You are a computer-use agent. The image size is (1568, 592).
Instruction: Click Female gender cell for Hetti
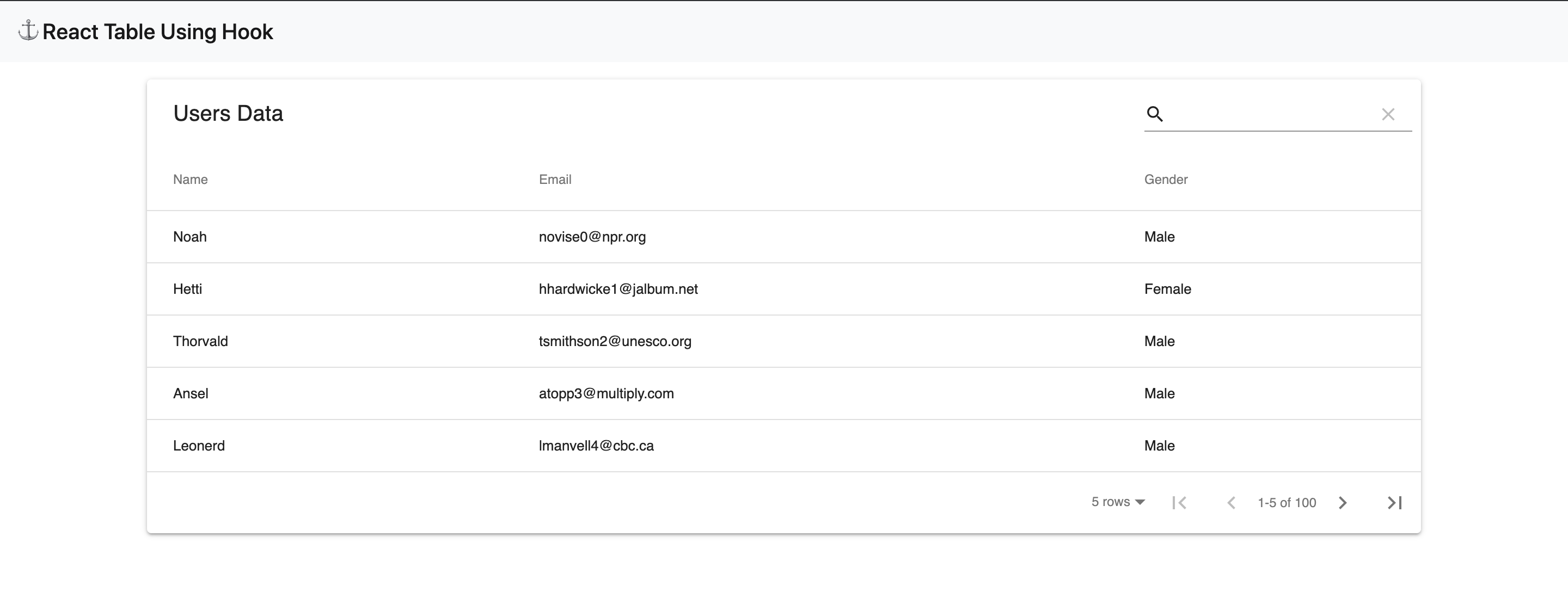(x=1167, y=289)
